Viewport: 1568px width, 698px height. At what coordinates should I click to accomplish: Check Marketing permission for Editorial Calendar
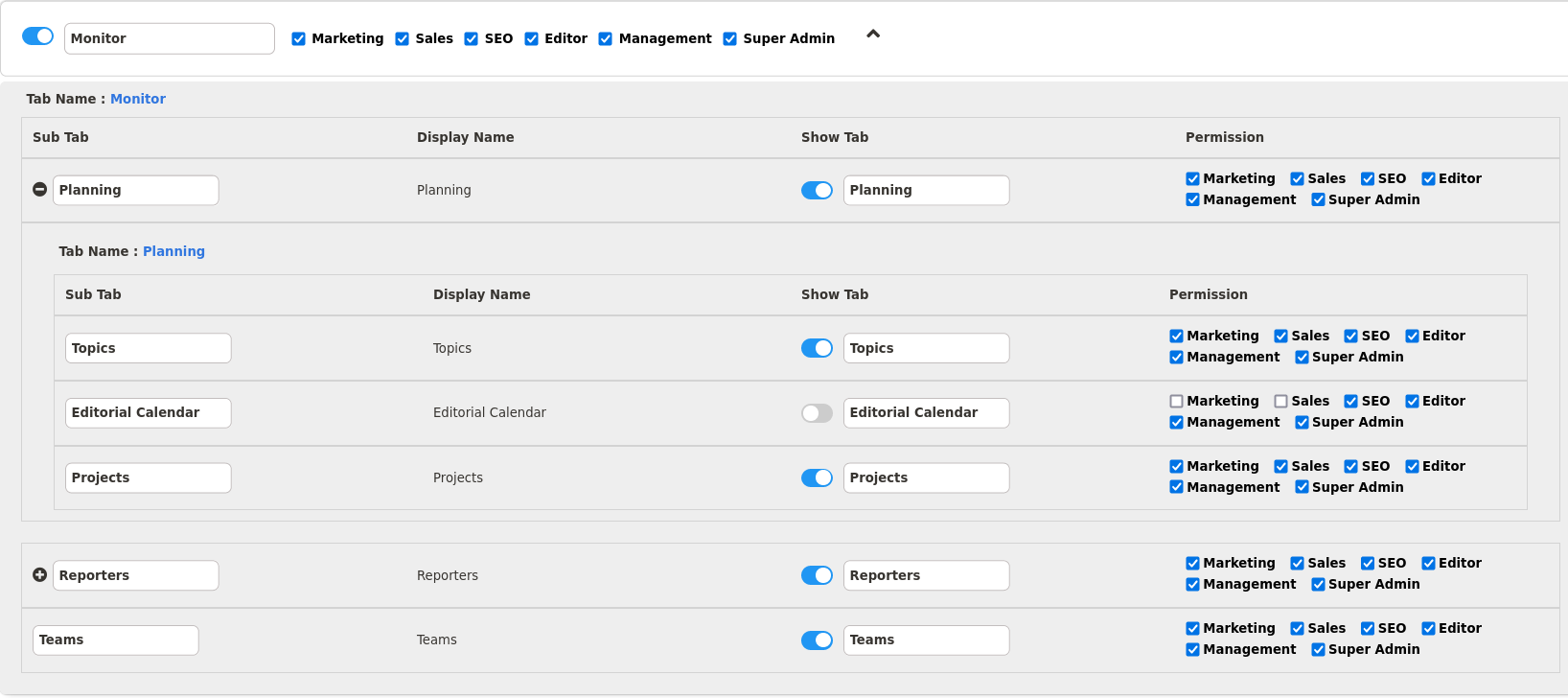[1176, 402]
